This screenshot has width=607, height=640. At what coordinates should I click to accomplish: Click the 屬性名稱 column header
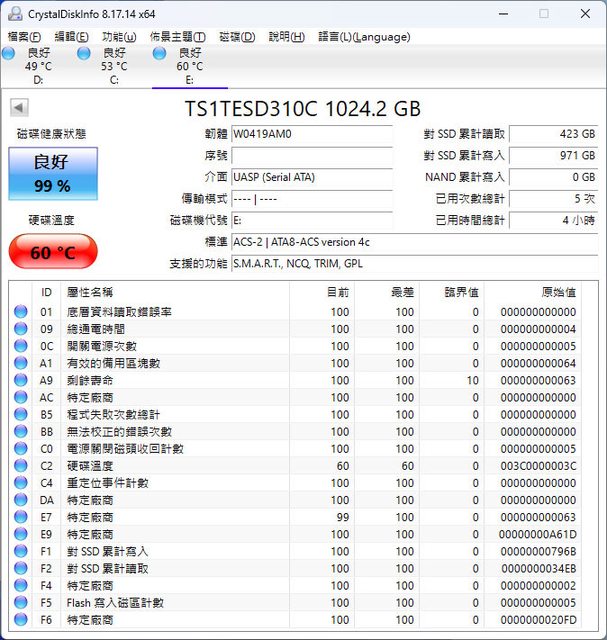[90, 292]
